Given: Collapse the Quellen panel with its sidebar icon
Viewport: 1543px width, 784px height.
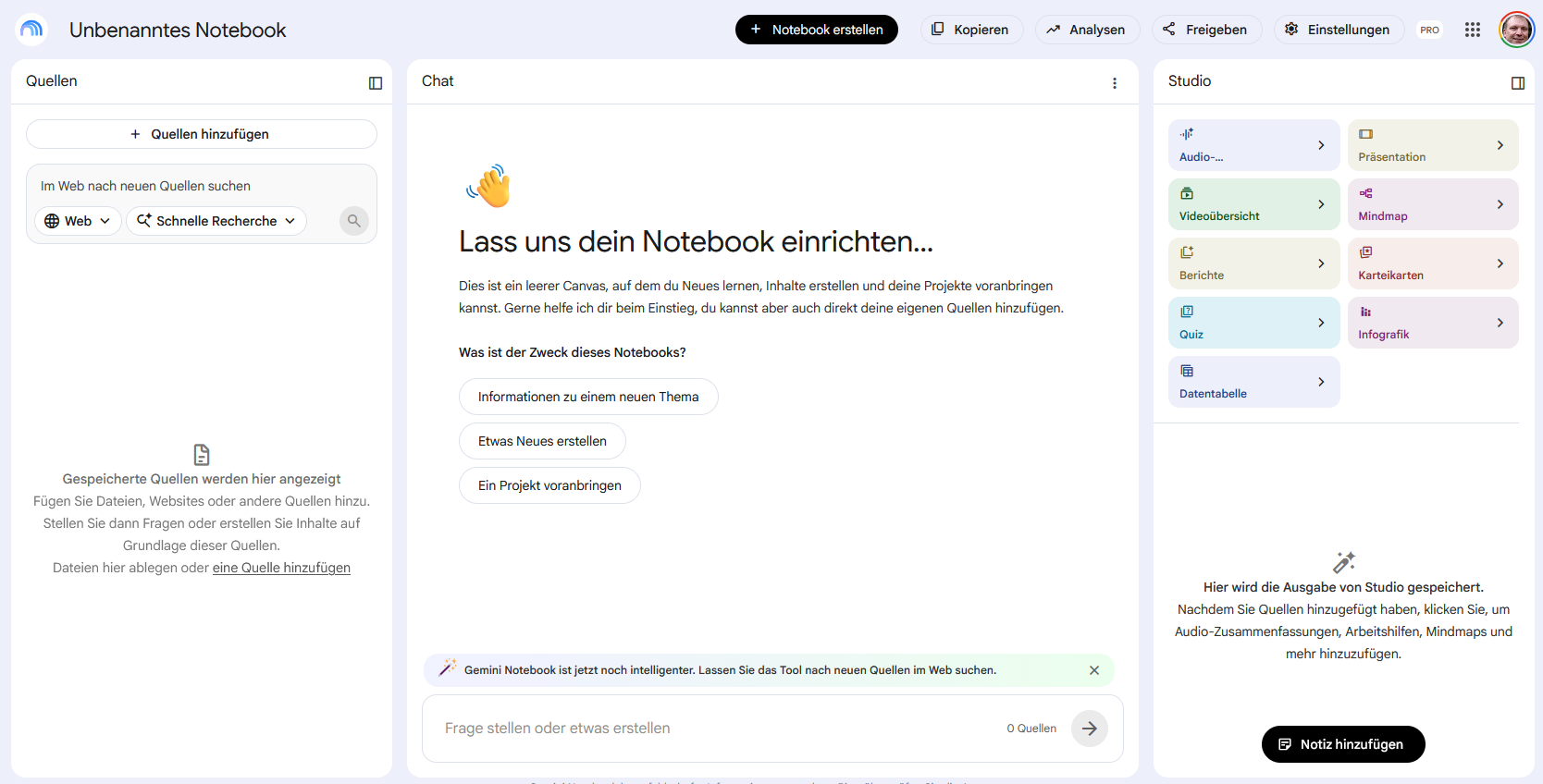Looking at the screenshot, I should tap(376, 83).
